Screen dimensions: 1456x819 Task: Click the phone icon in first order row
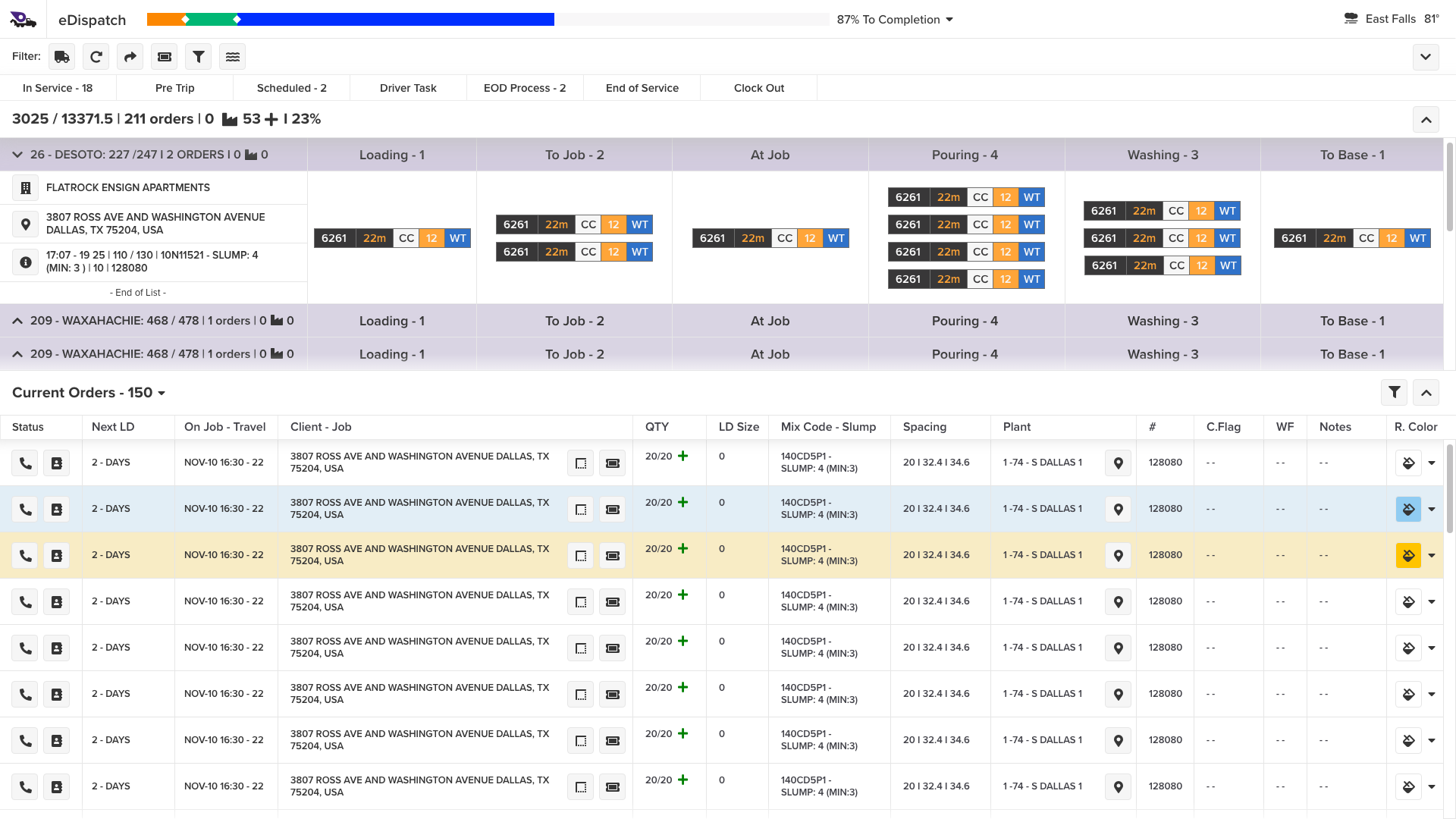[25, 463]
